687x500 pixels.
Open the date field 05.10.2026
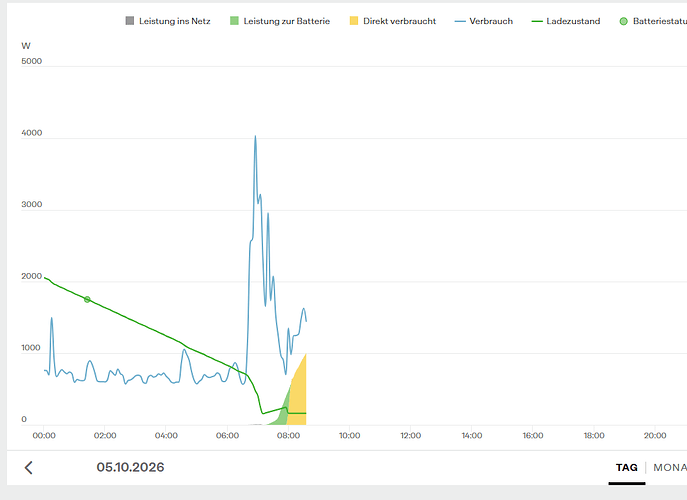pyautogui.click(x=130, y=467)
